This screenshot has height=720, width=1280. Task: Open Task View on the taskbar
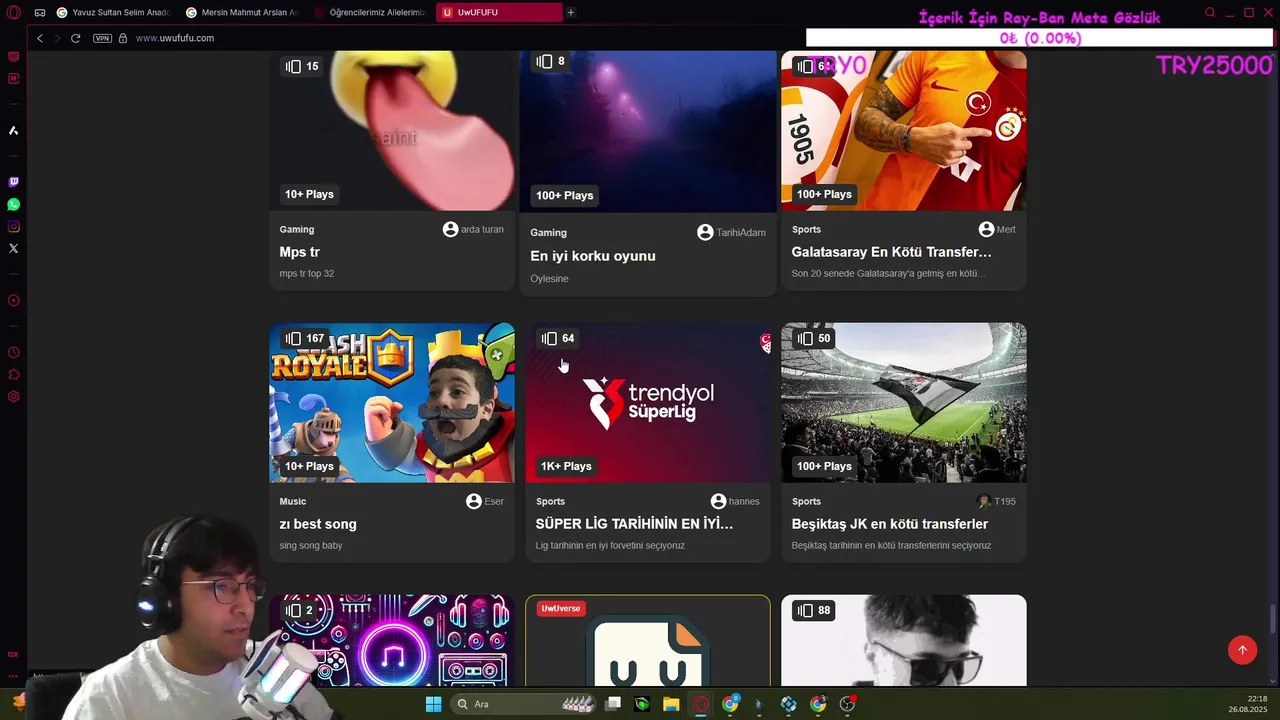[613, 704]
